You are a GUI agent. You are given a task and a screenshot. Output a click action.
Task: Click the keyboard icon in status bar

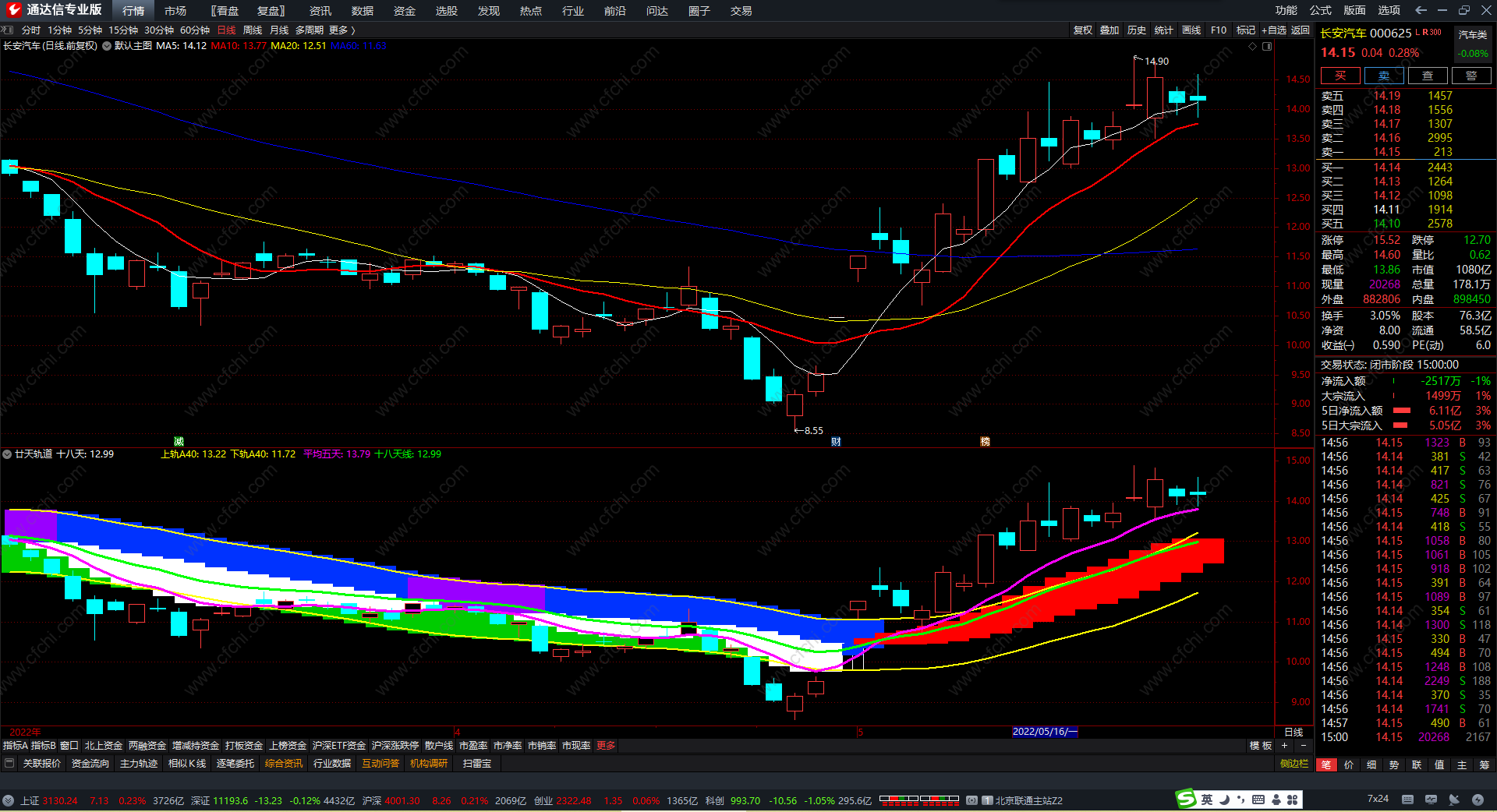point(1407,800)
